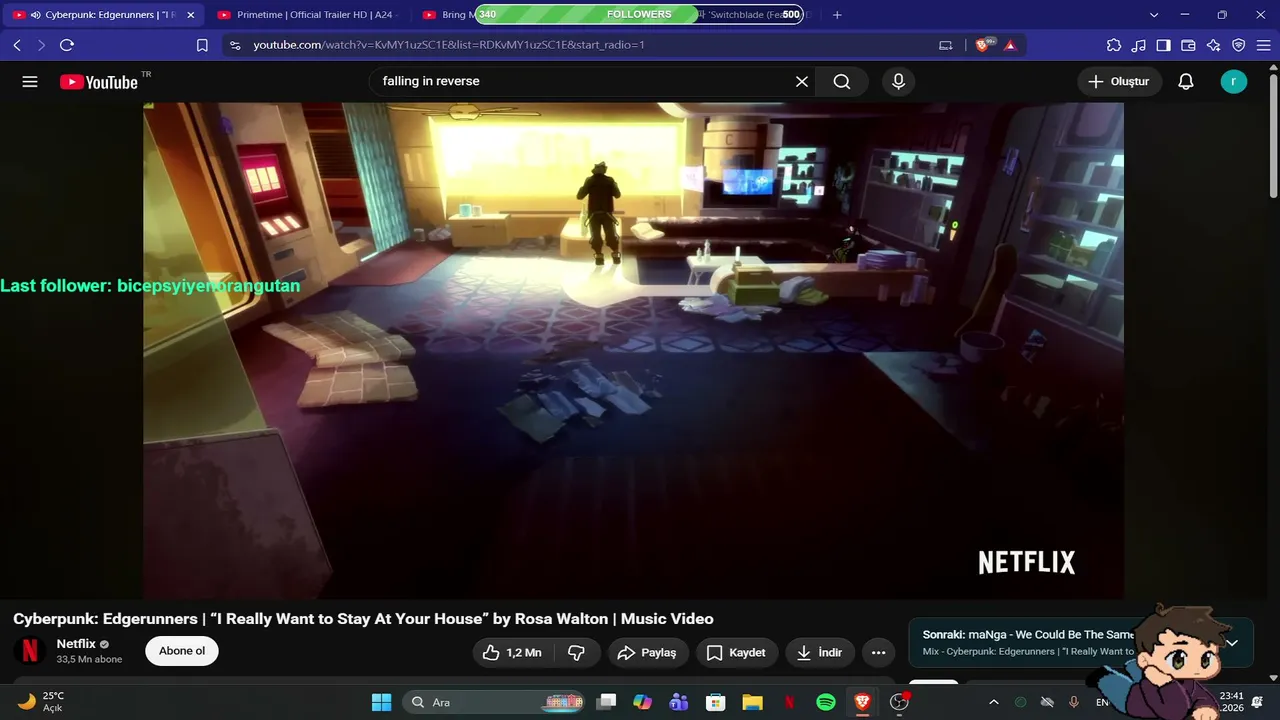
Task: Open the Windows Start menu
Action: 381,702
